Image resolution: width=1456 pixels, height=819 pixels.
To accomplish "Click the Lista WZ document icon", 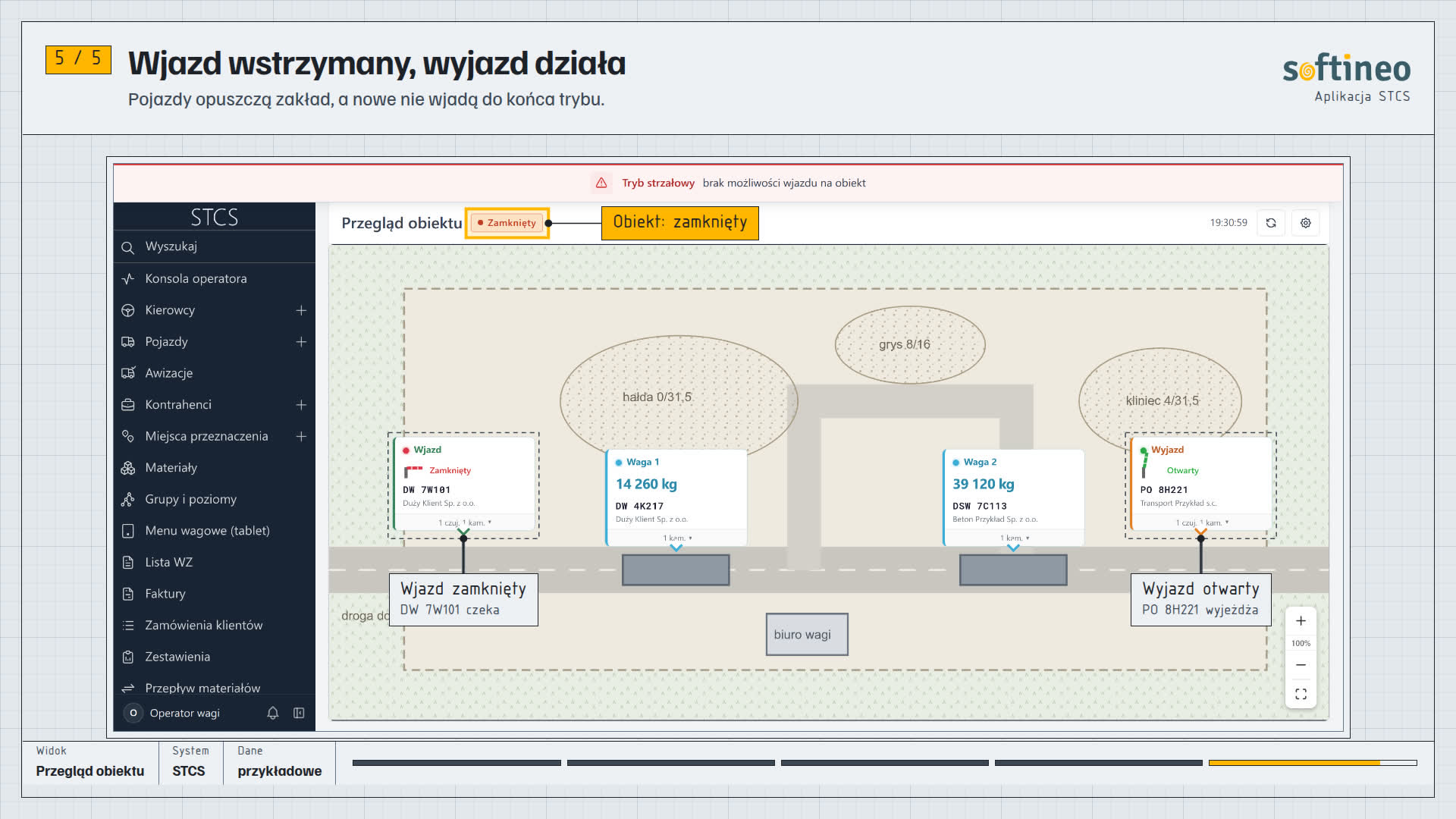I will pyautogui.click(x=127, y=563).
